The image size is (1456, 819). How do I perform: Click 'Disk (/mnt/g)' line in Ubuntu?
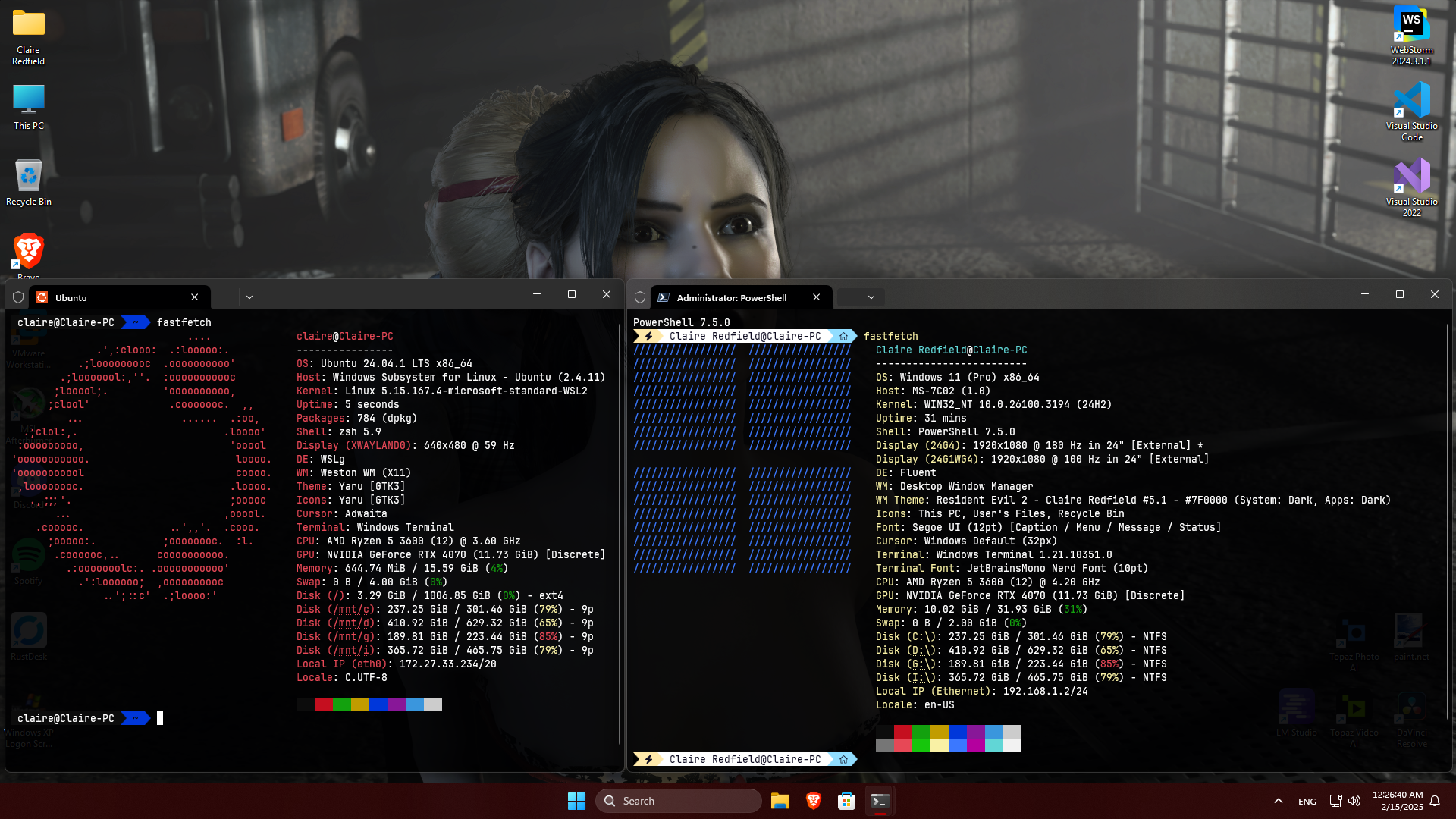point(444,636)
